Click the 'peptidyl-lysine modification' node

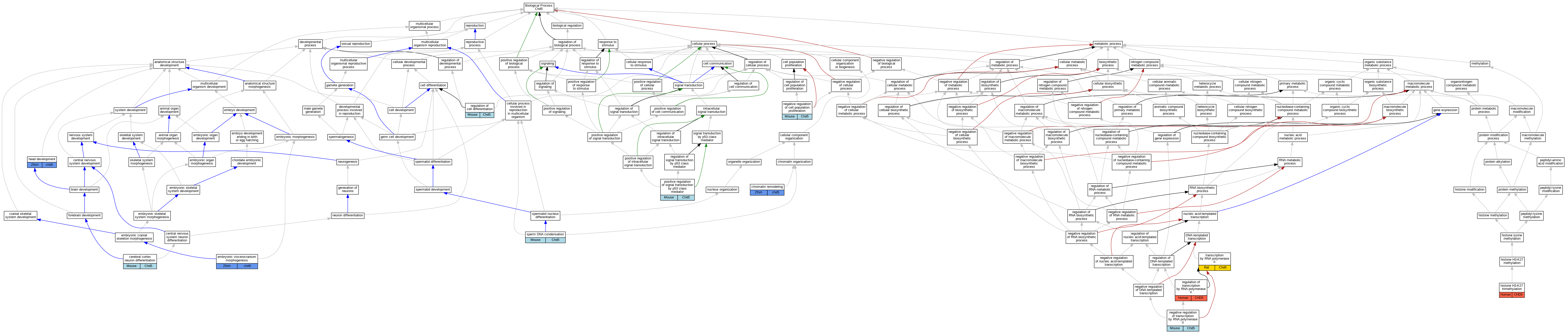[1550, 190]
